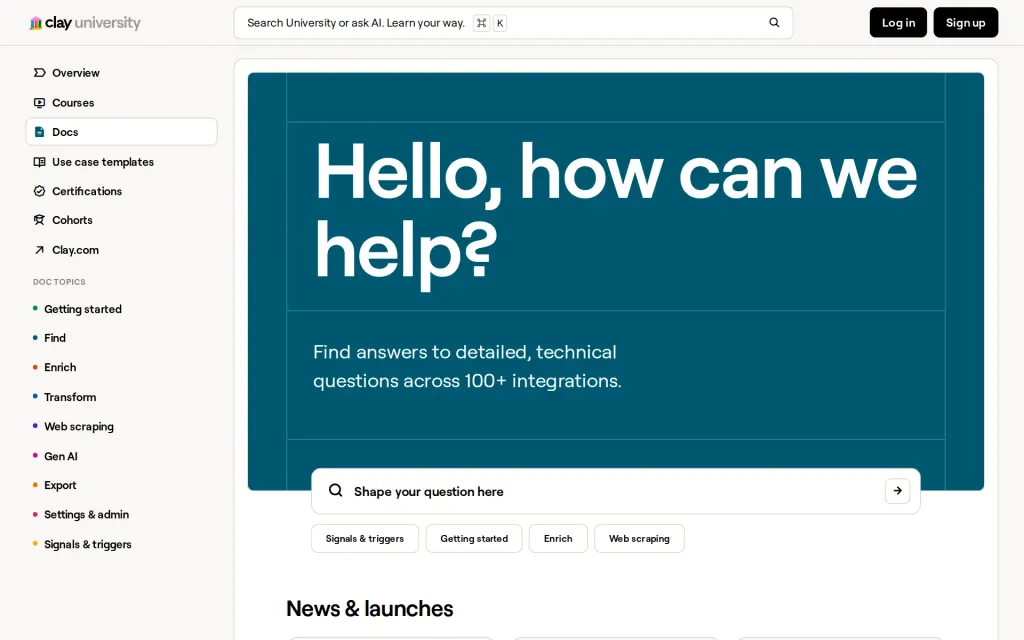This screenshot has height=640, width=1024.
Task: Open Clay.com external link arrow icon
Action: [39, 250]
